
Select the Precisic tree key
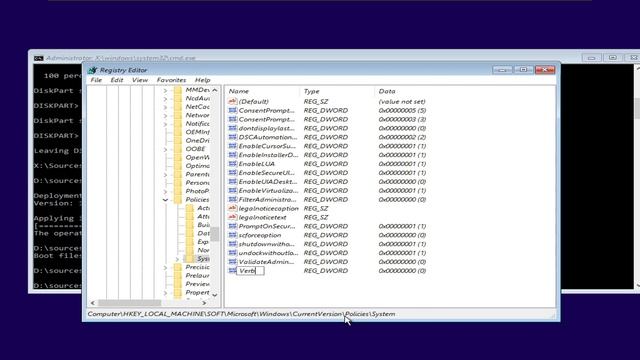(198, 267)
